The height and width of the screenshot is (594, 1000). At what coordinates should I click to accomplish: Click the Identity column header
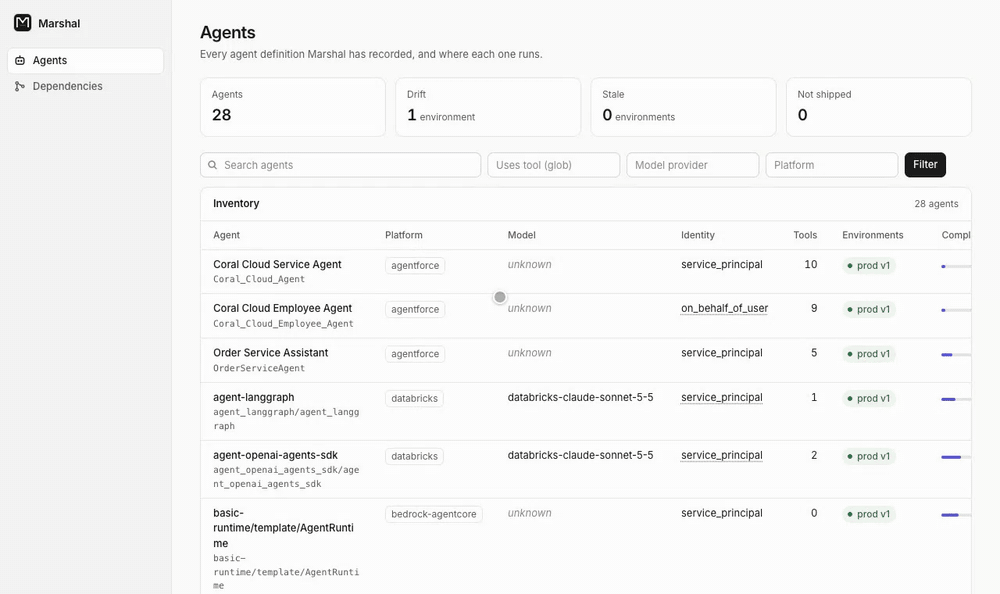tap(698, 235)
